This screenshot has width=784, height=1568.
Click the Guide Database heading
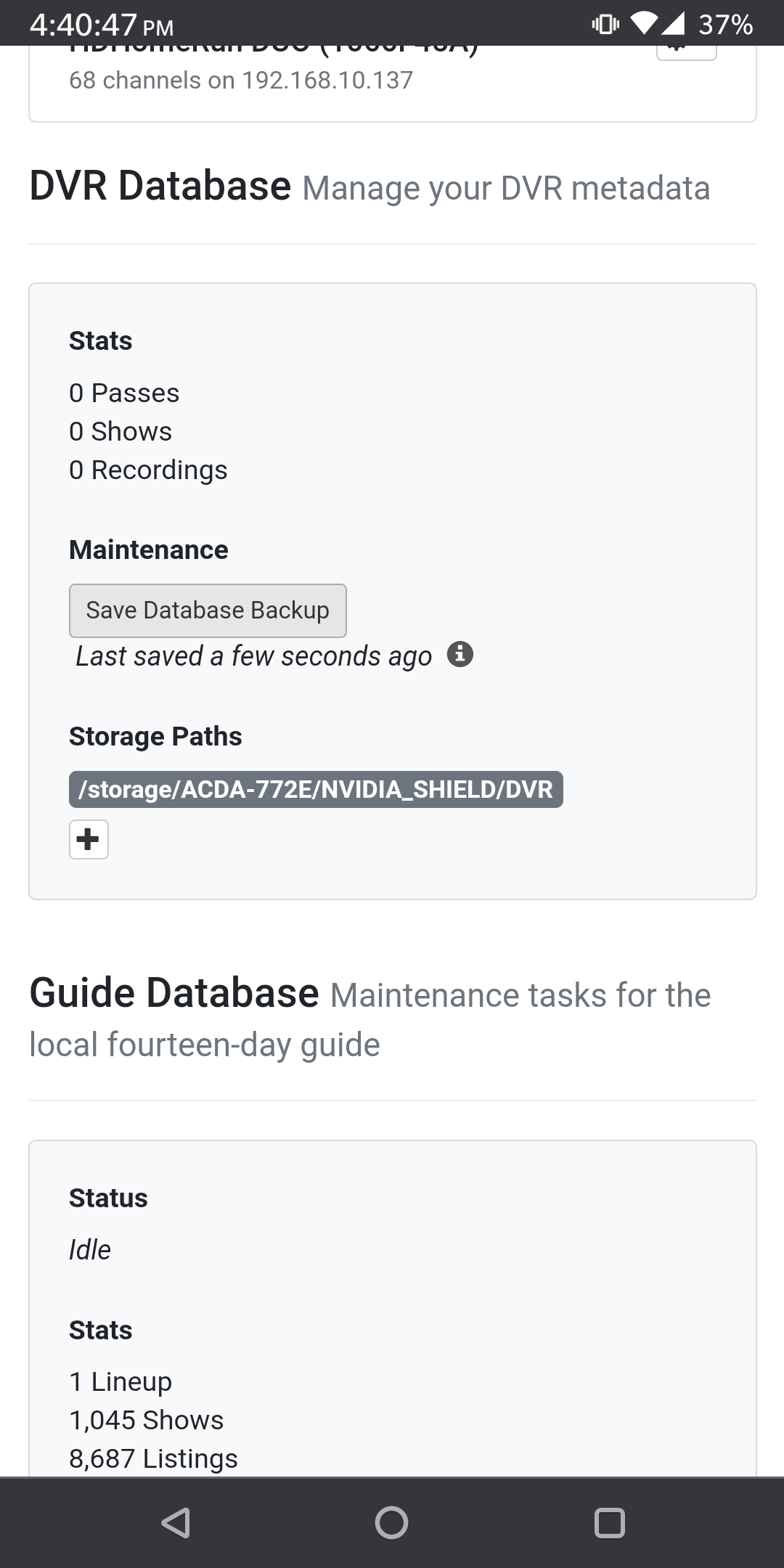[x=174, y=992]
